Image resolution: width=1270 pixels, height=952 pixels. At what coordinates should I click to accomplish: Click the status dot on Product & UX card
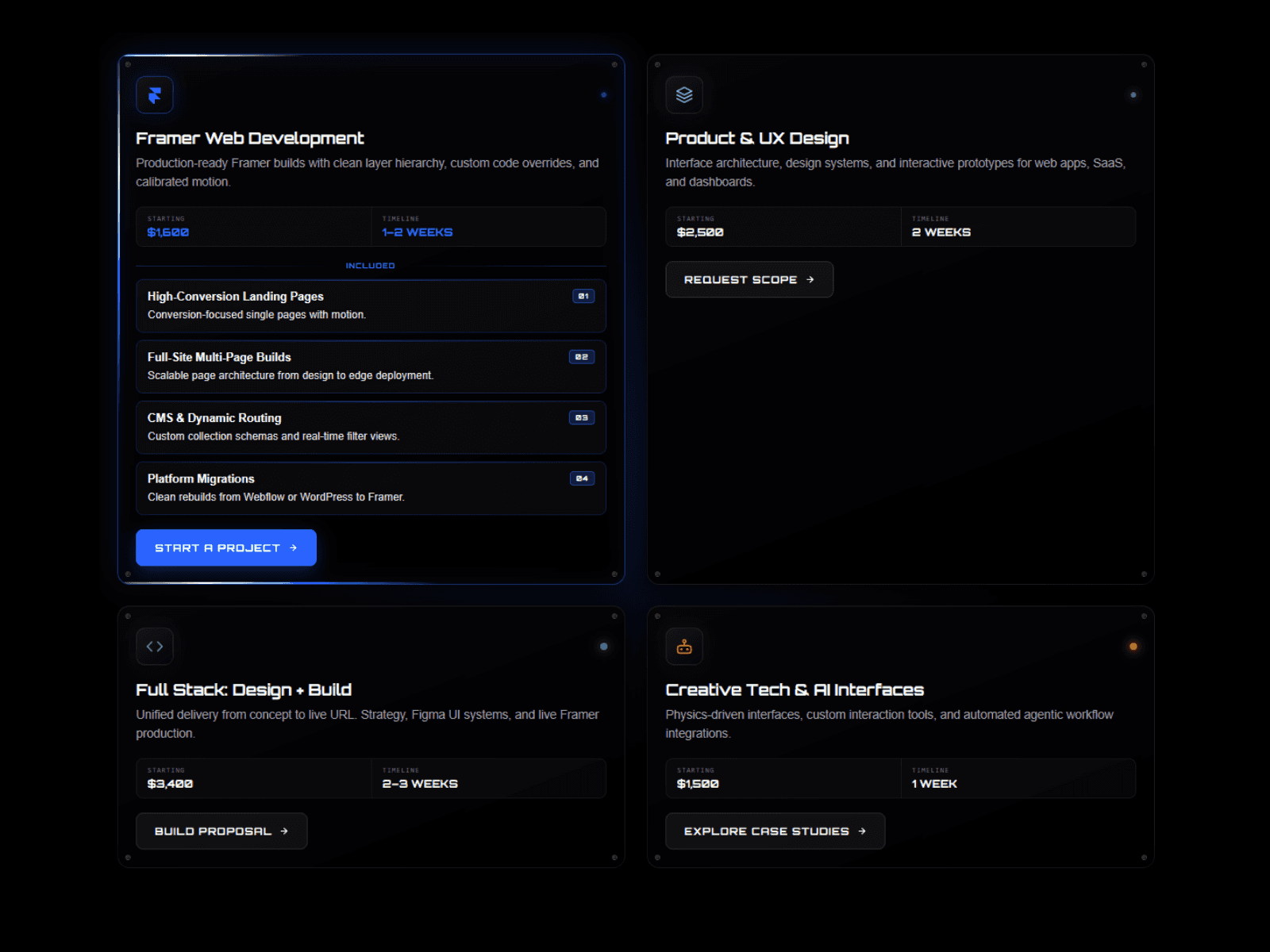pyautogui.click(x=1133, y=95)
